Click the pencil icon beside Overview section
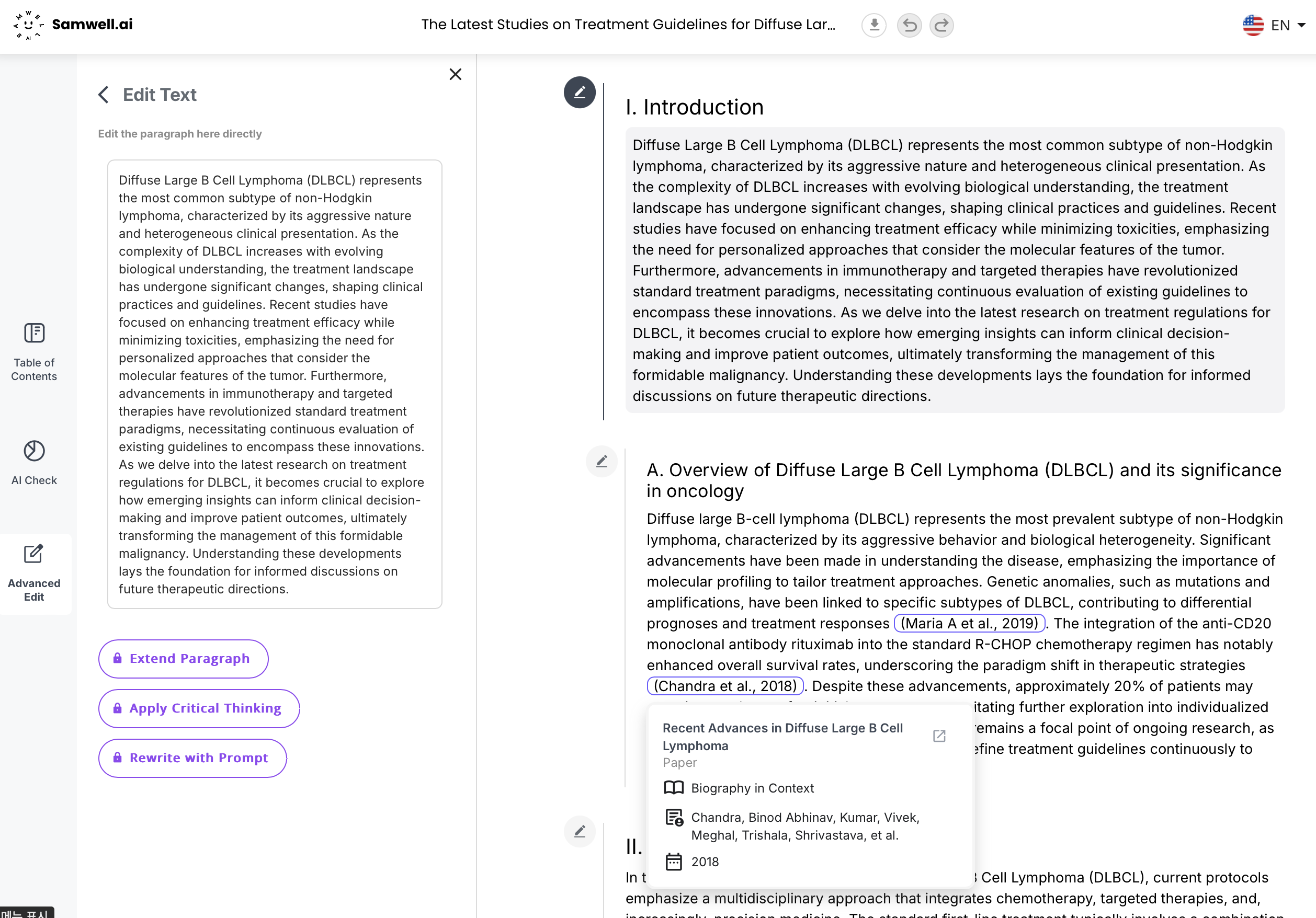 (x=602, y=461)
